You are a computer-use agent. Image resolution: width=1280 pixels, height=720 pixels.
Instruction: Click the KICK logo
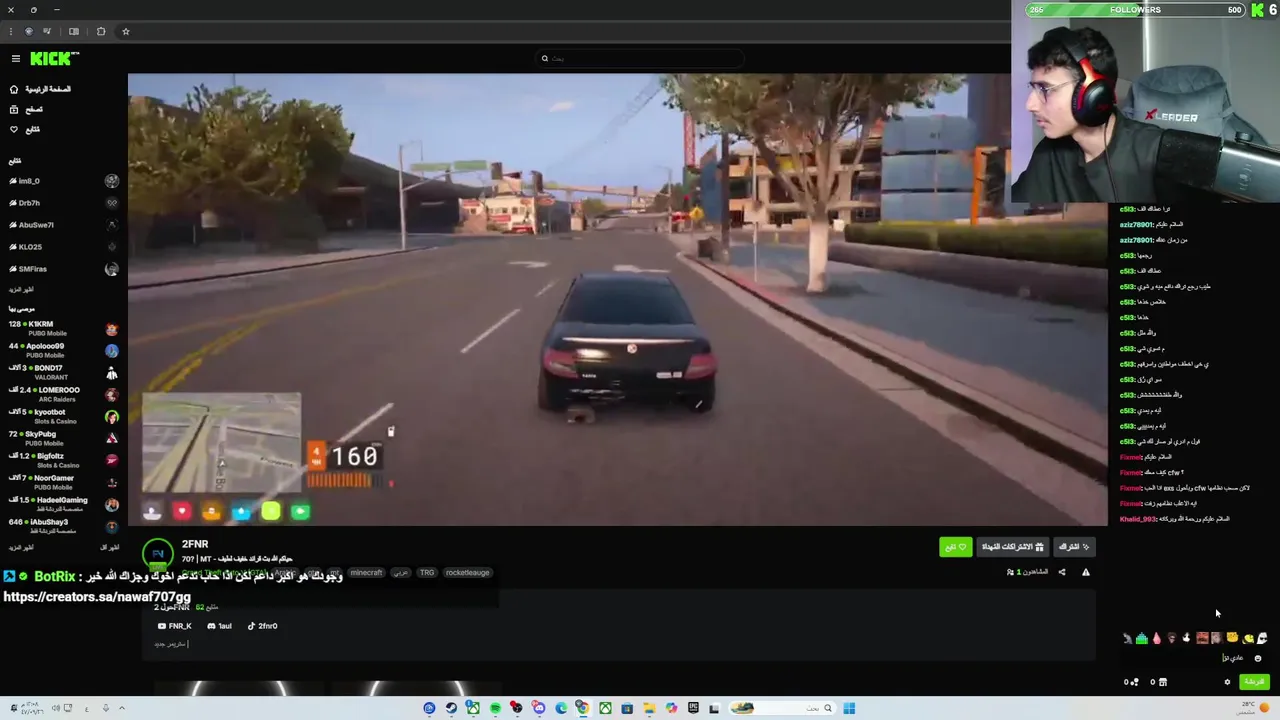point(54,59)
